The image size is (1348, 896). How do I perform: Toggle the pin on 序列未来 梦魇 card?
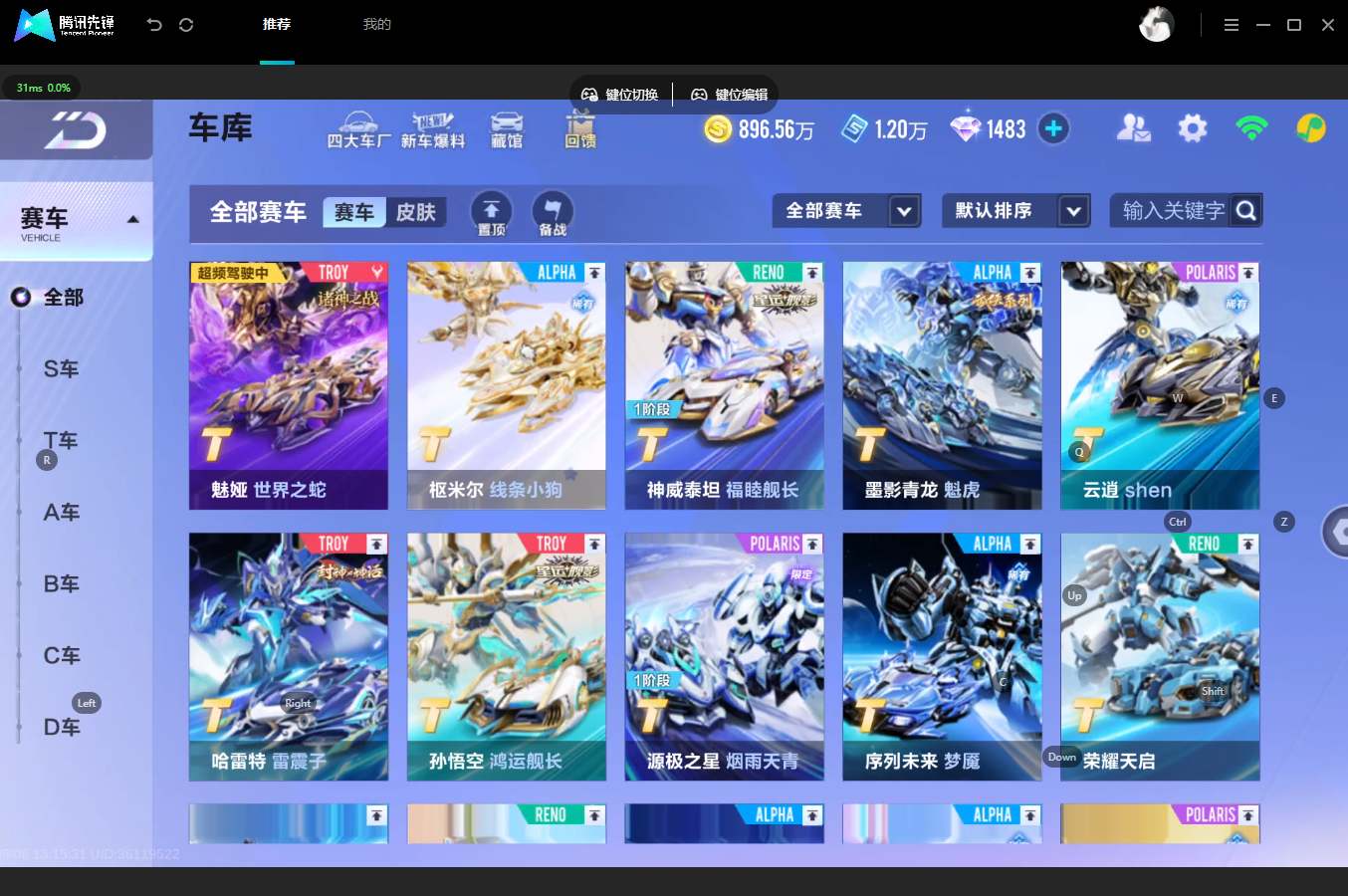coord(1030,545)
